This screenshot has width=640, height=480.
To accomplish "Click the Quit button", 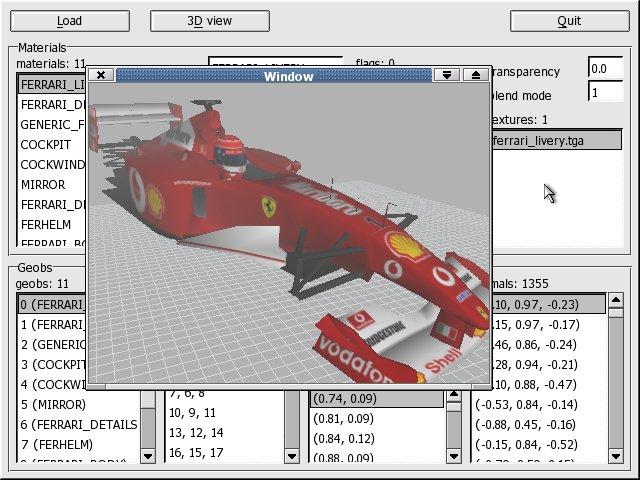I will 570,21.
